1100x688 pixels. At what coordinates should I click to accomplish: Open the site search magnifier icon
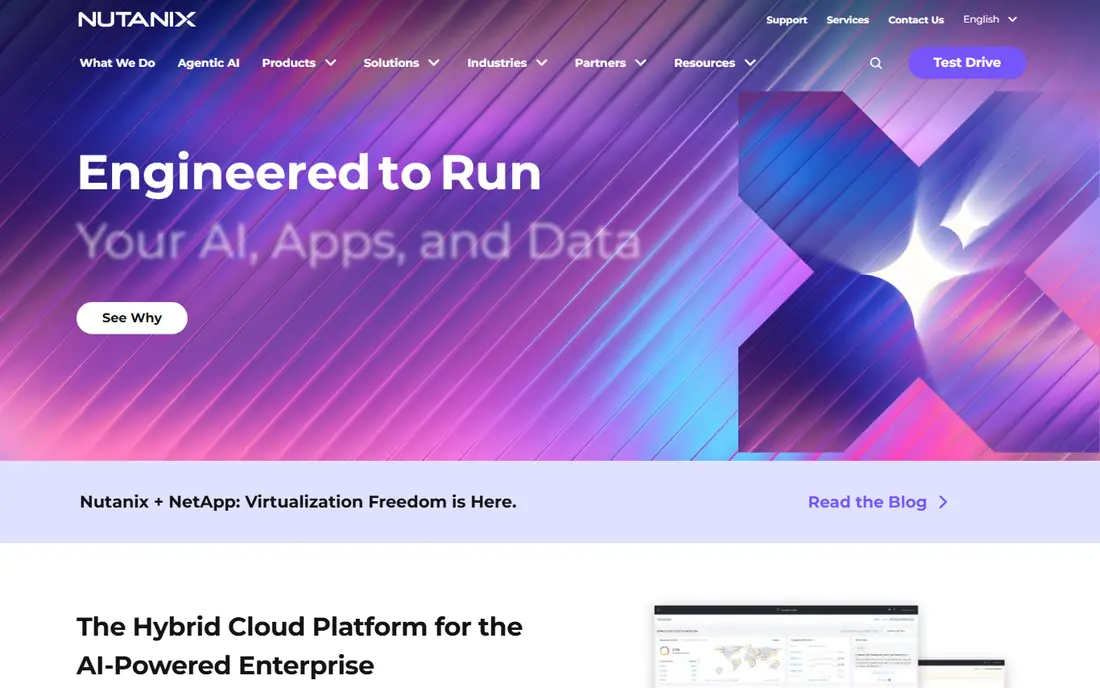[876, 63]
